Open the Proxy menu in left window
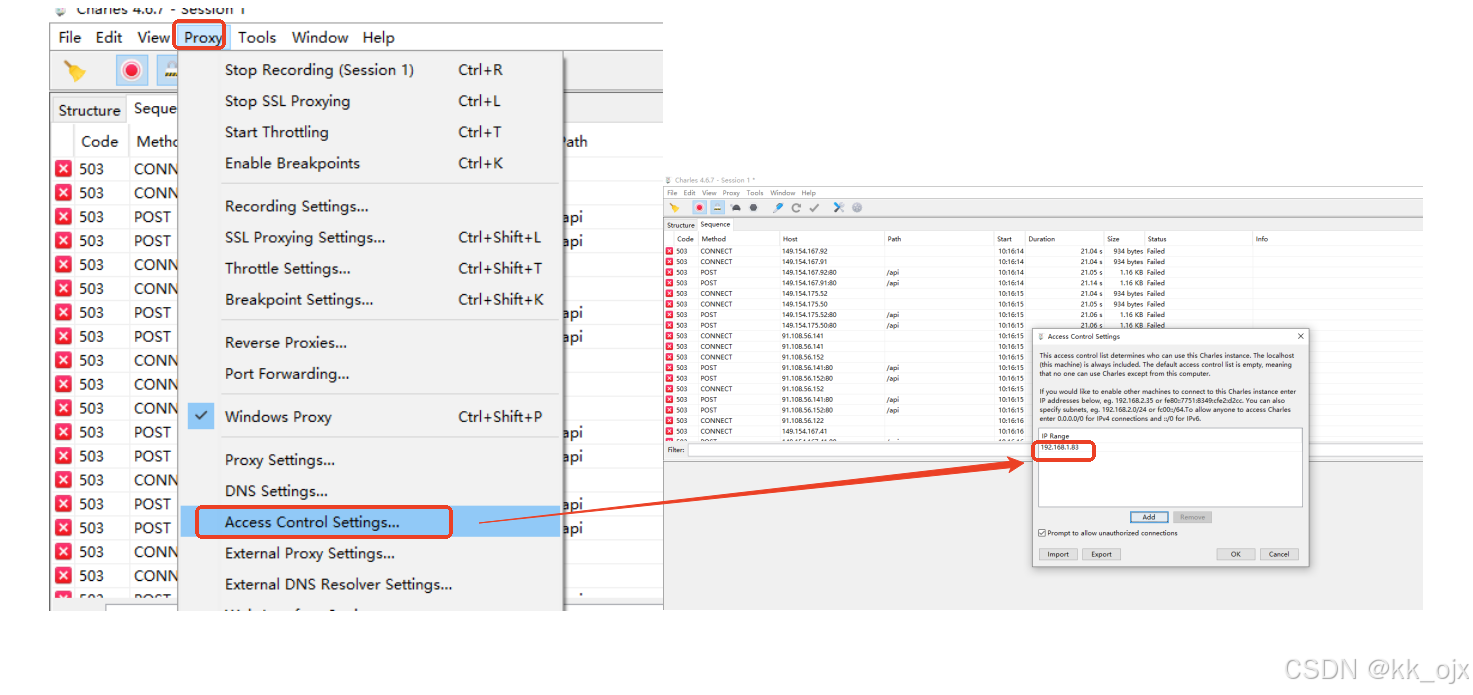This screenshot has width=1473, height=695. point(203,37)
